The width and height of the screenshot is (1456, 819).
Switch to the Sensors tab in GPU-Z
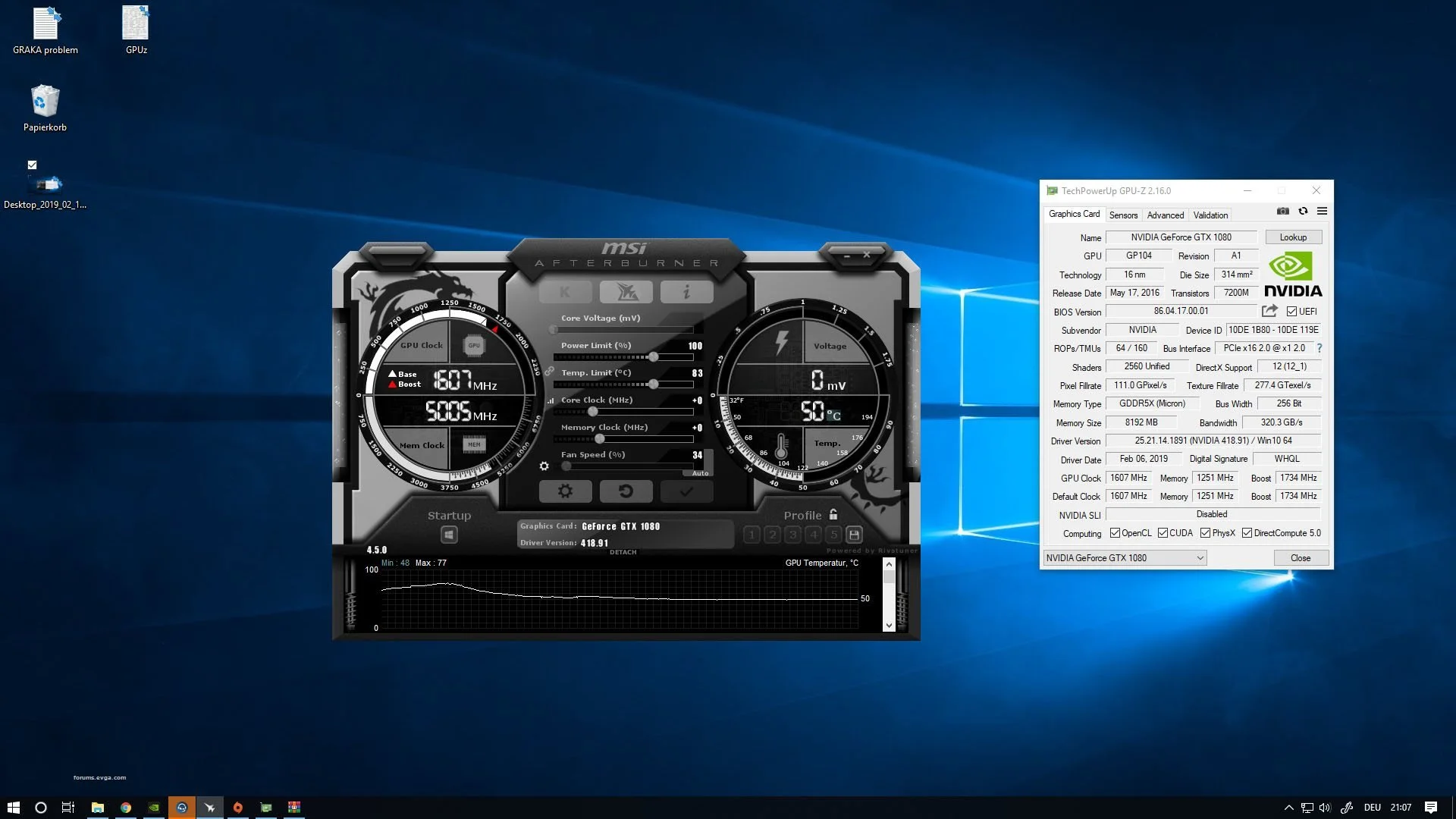click(x=1123, y=215)
